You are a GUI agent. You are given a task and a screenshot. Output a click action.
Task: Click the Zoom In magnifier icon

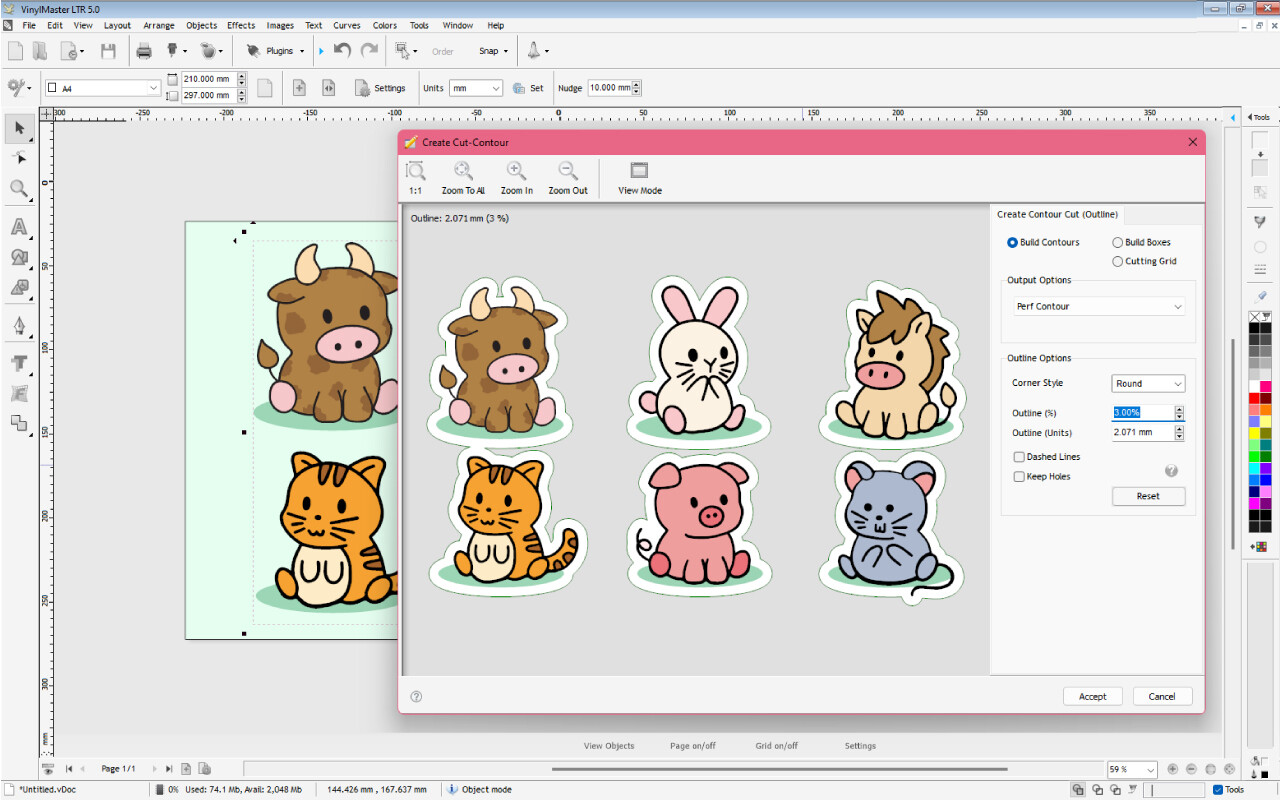[x=516, y=172]
